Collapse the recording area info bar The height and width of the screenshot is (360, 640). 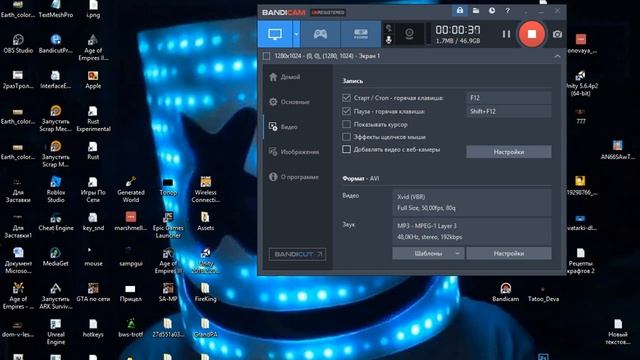(x=557, y=56)
